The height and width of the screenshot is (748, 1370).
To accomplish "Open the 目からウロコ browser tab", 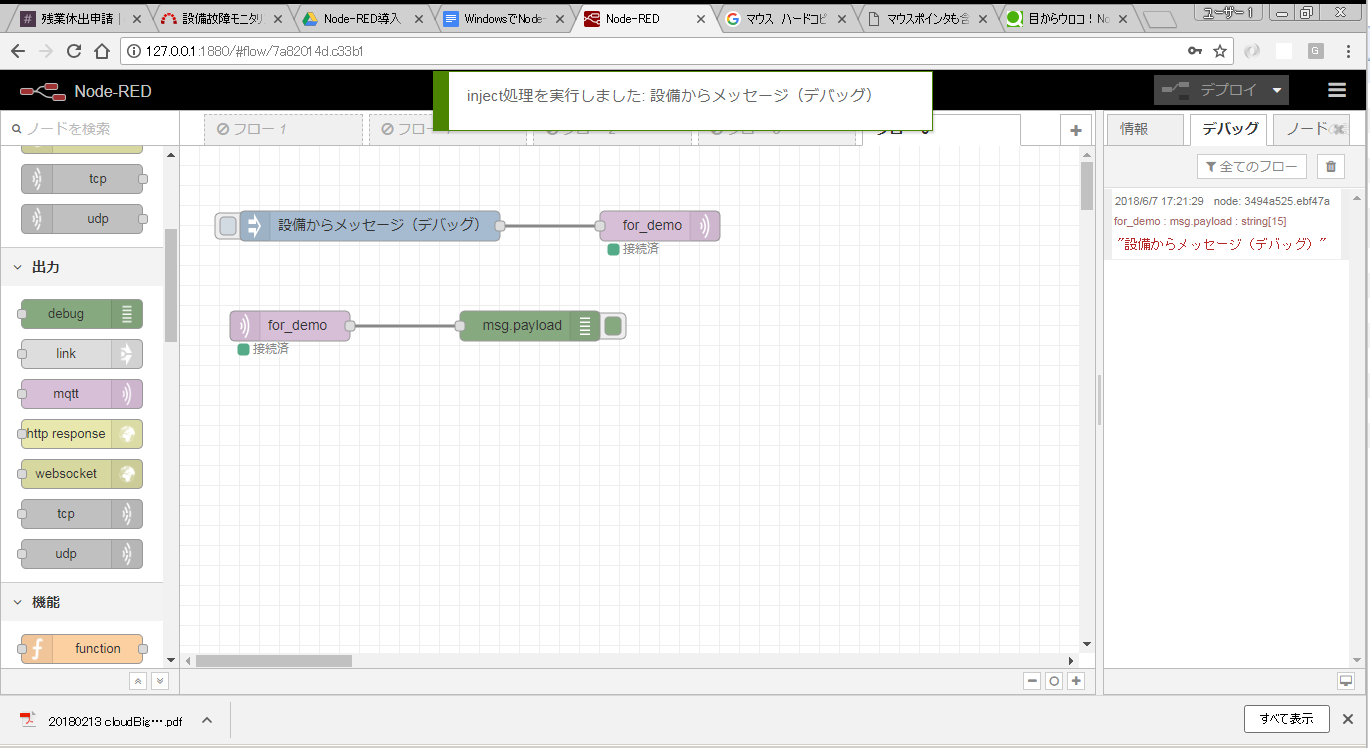I will (x=1068, y=19).
